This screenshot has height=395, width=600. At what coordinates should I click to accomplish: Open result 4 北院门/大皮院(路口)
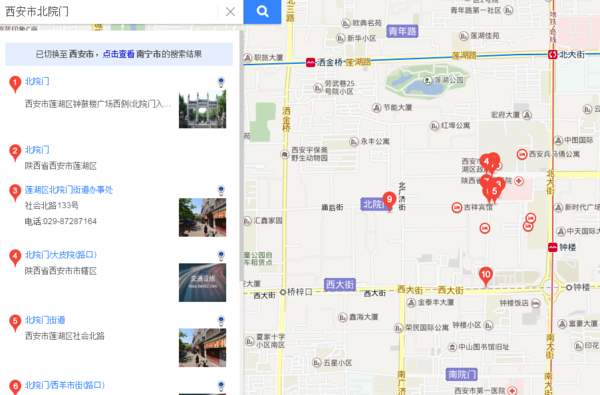point(61,255)
